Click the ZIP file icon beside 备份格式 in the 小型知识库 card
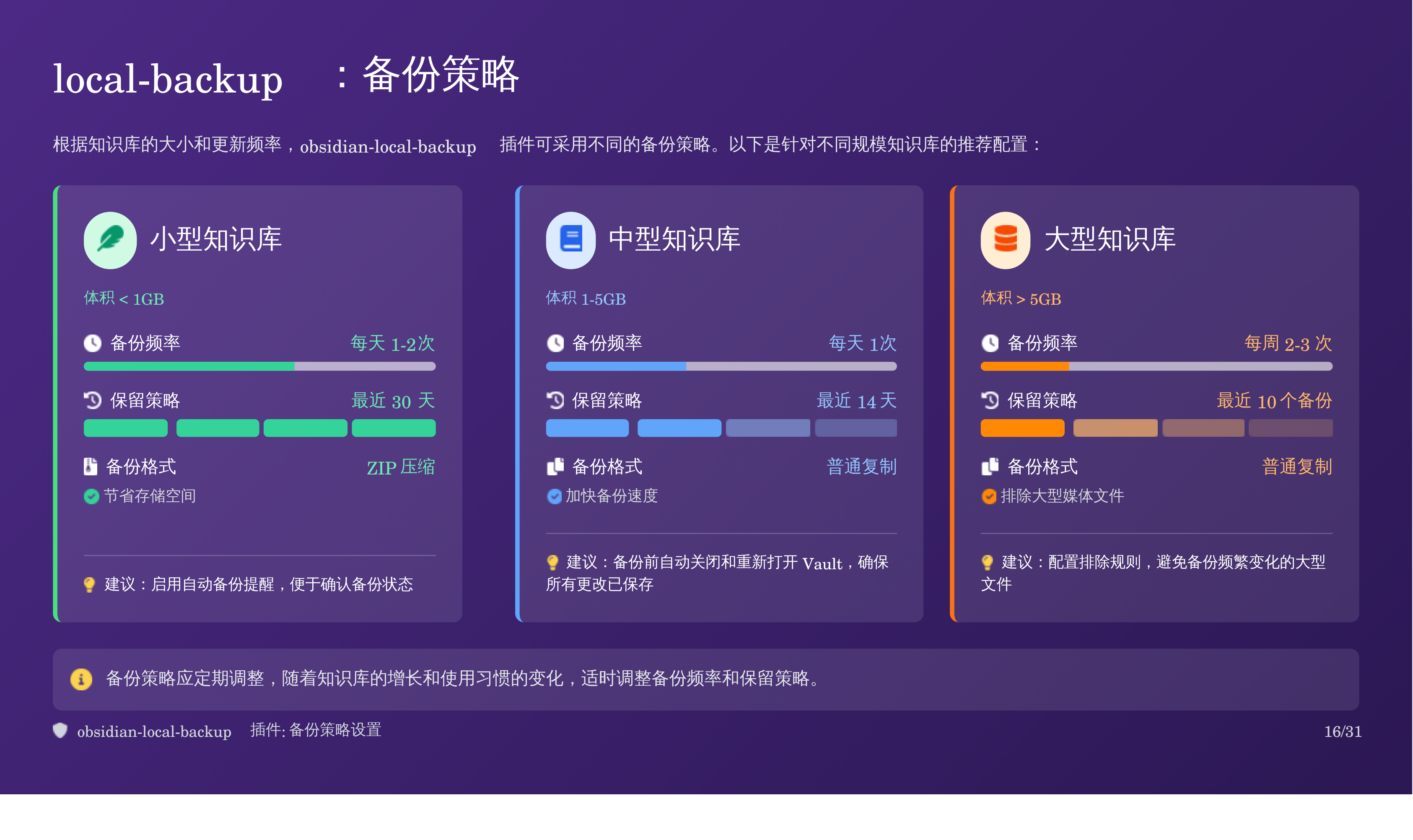The width and height of the screenshot is (1413, 840). click(91, 467)
